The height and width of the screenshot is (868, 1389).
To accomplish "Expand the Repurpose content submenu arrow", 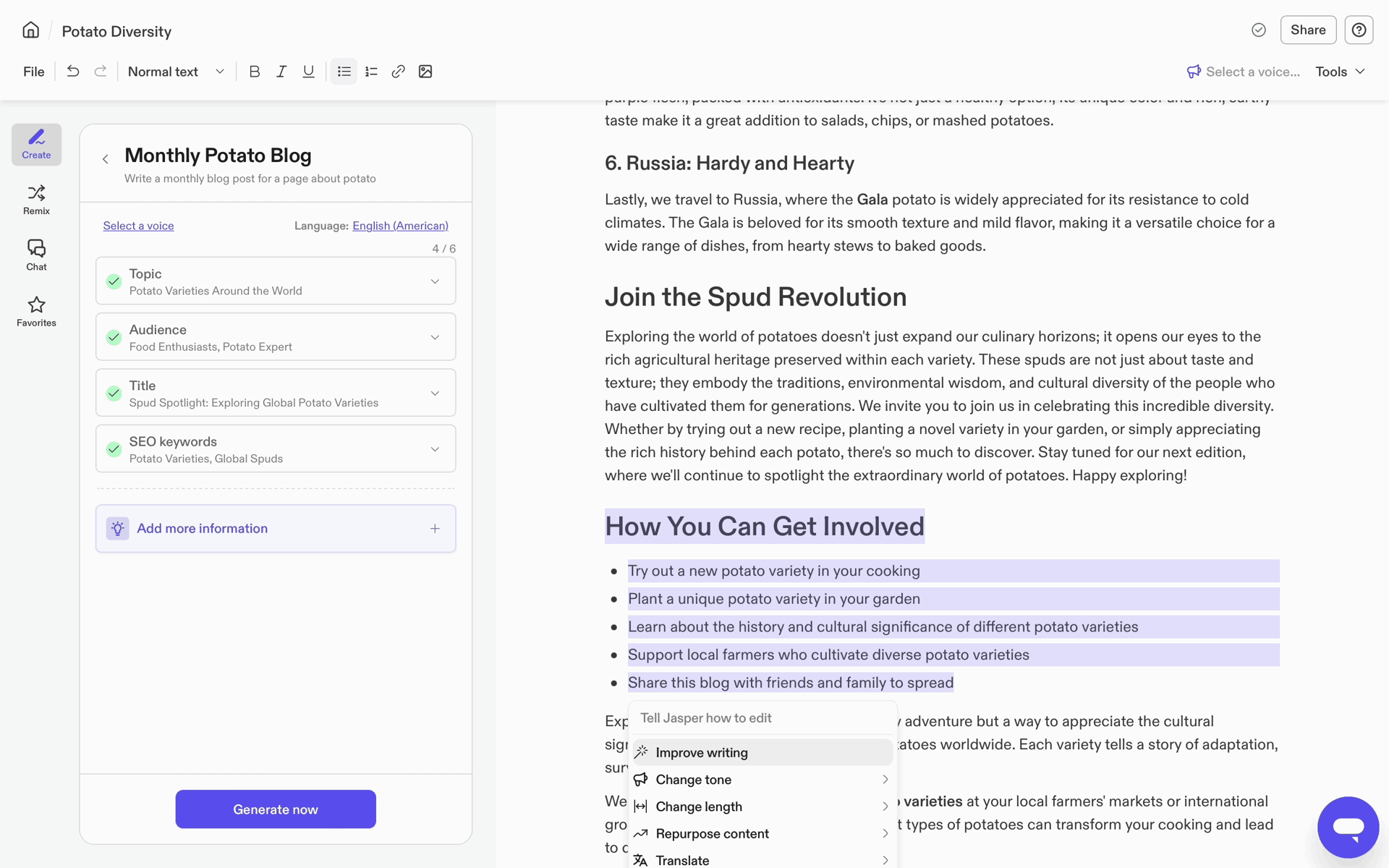I will [885, 833].
